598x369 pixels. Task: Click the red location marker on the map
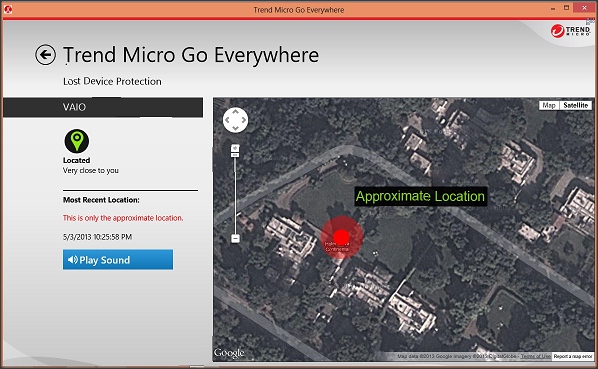pos(342,237)
